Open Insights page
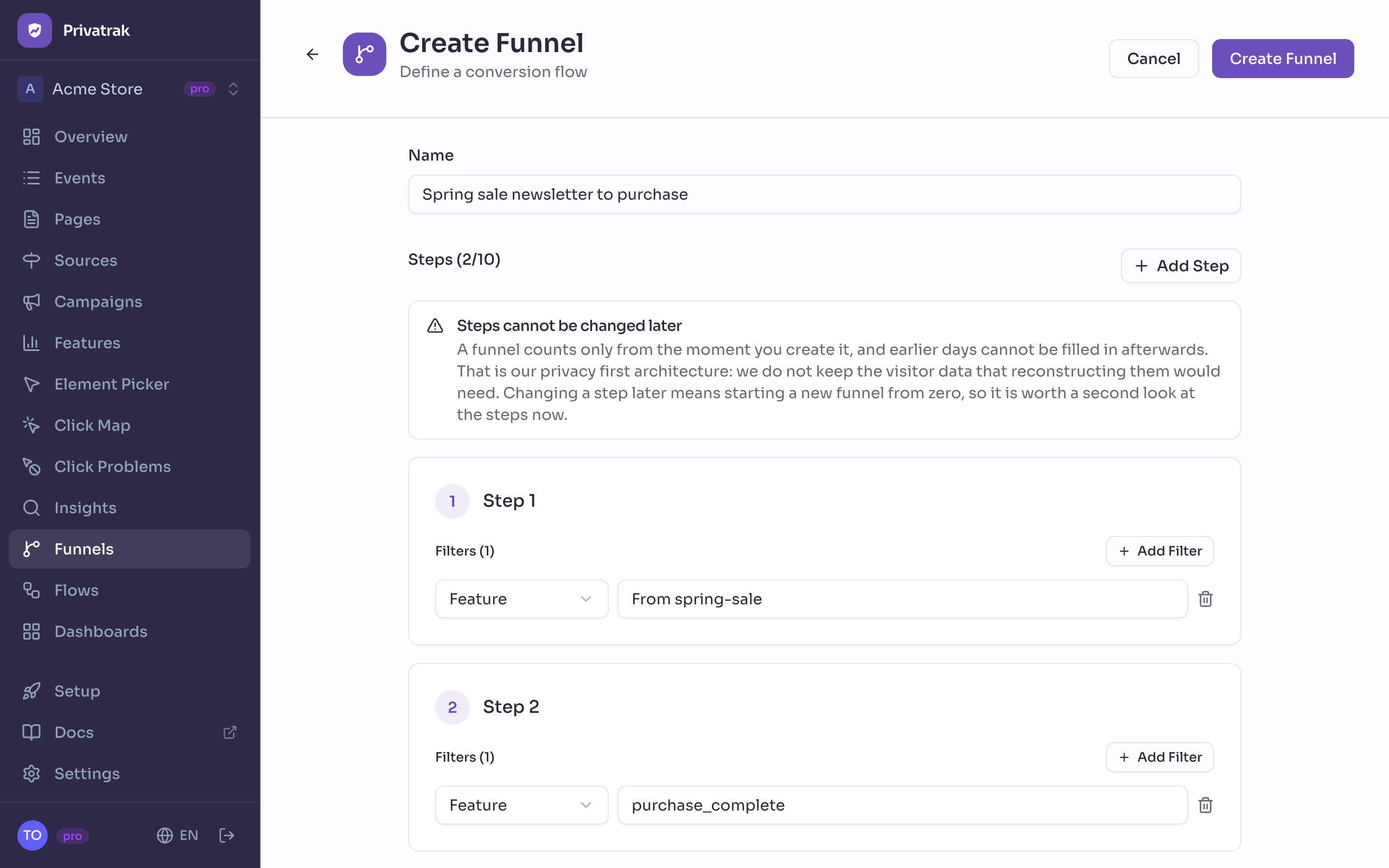The image size is (1389, 868). (130, 508)
